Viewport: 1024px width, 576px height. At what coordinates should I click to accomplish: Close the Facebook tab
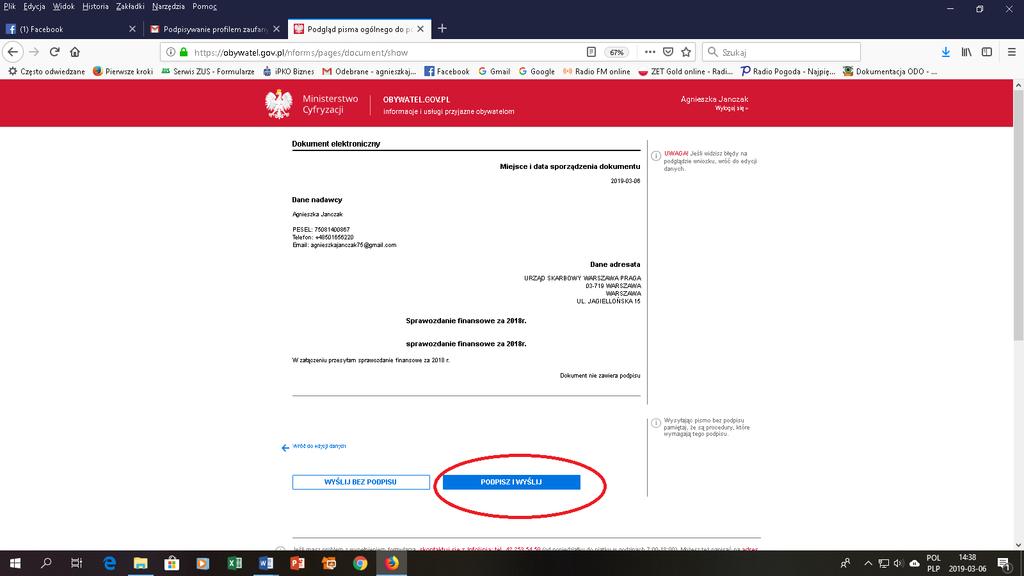[133, 29]
